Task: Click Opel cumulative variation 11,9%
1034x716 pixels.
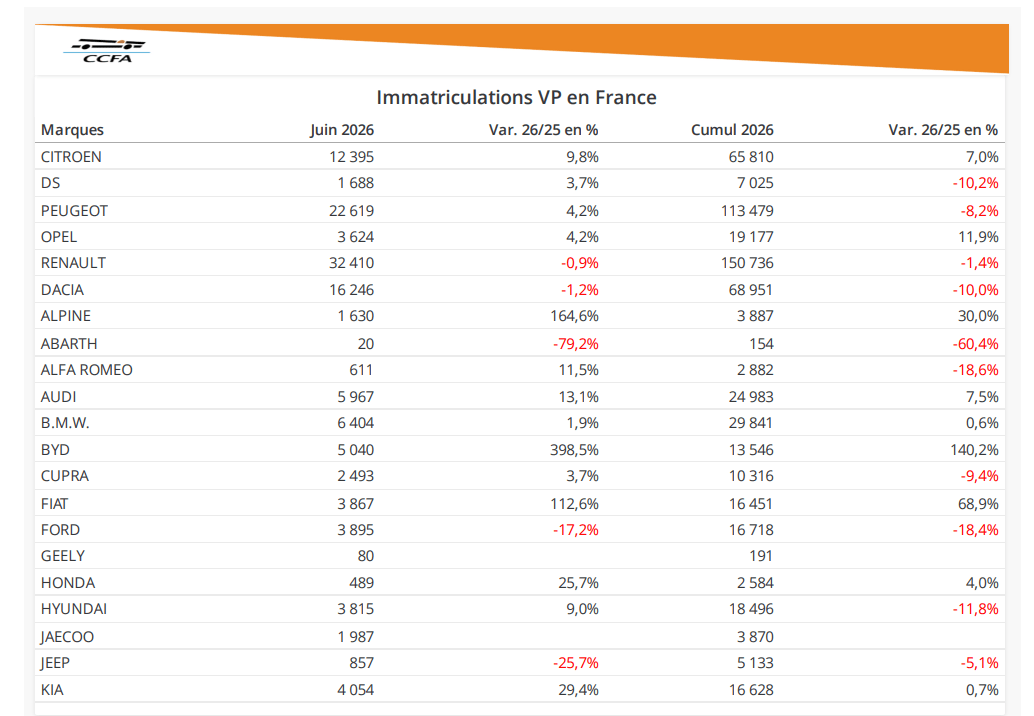Action: [x=978, y=237]
